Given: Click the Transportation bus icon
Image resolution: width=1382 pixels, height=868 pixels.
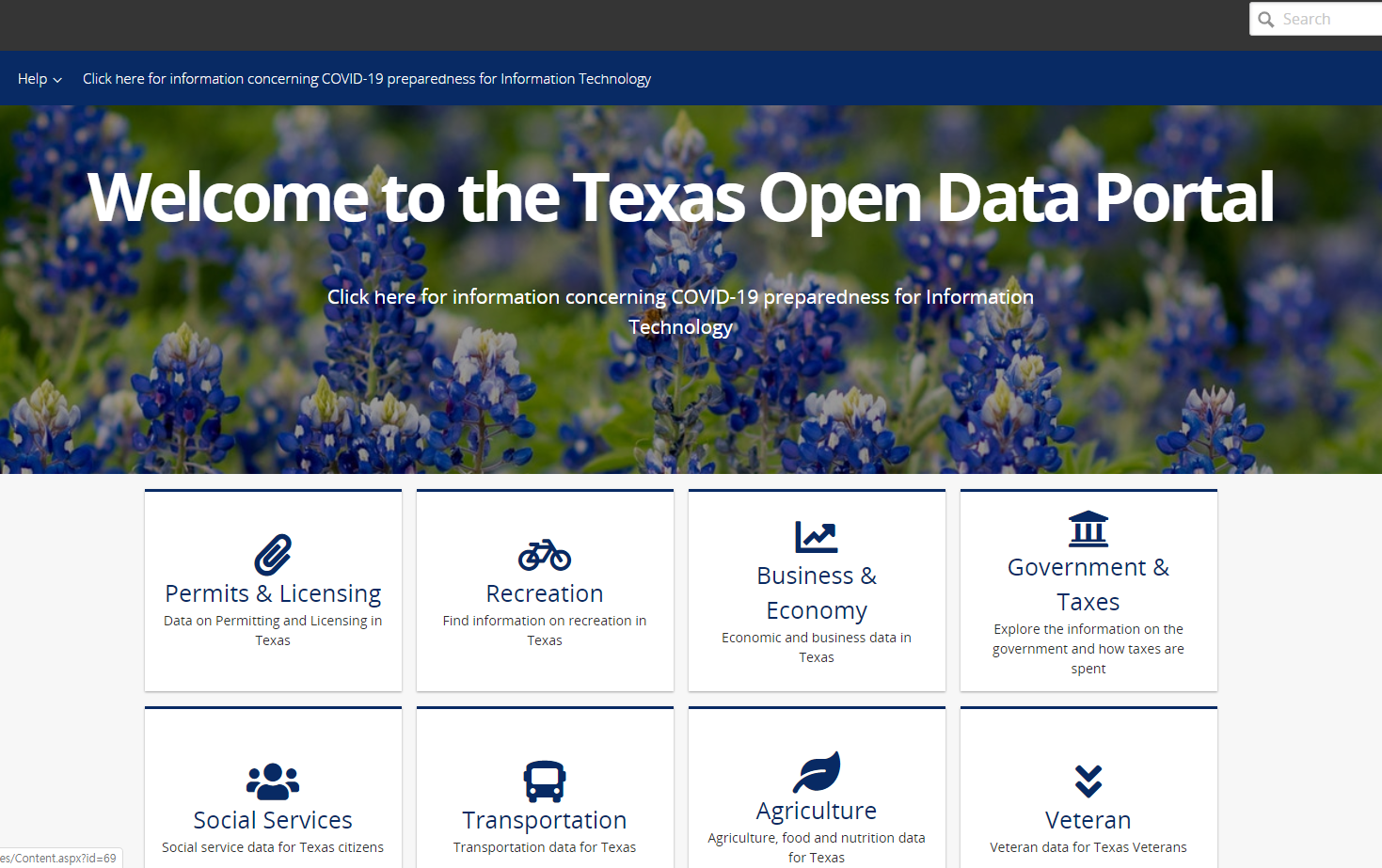Looking at the screenshot, I should click(x=545, y=781).
